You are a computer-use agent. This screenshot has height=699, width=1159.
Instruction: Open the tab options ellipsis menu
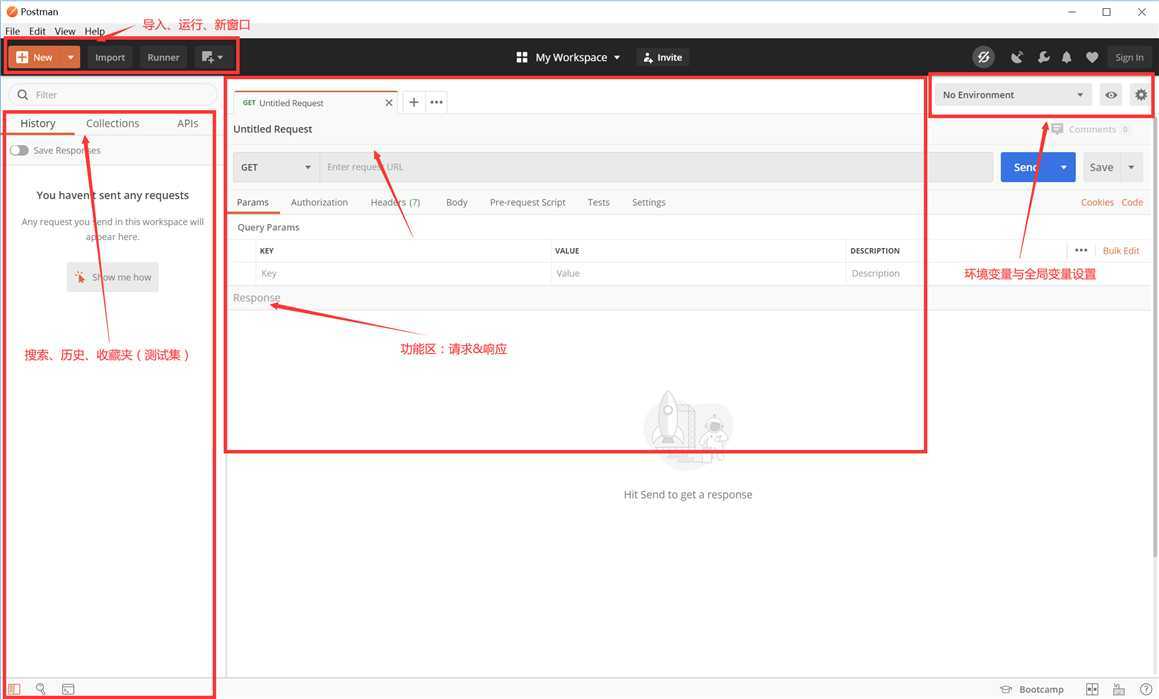(437, 102)
